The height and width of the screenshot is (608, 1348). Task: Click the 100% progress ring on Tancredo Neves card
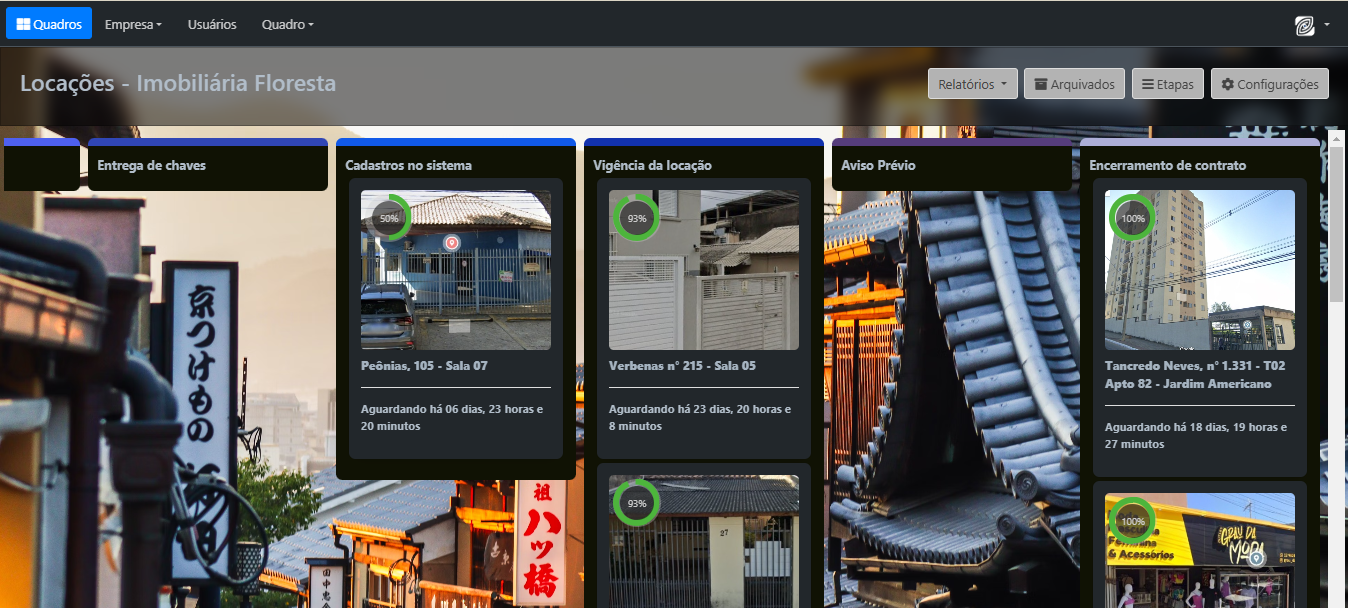(1132, 218)
